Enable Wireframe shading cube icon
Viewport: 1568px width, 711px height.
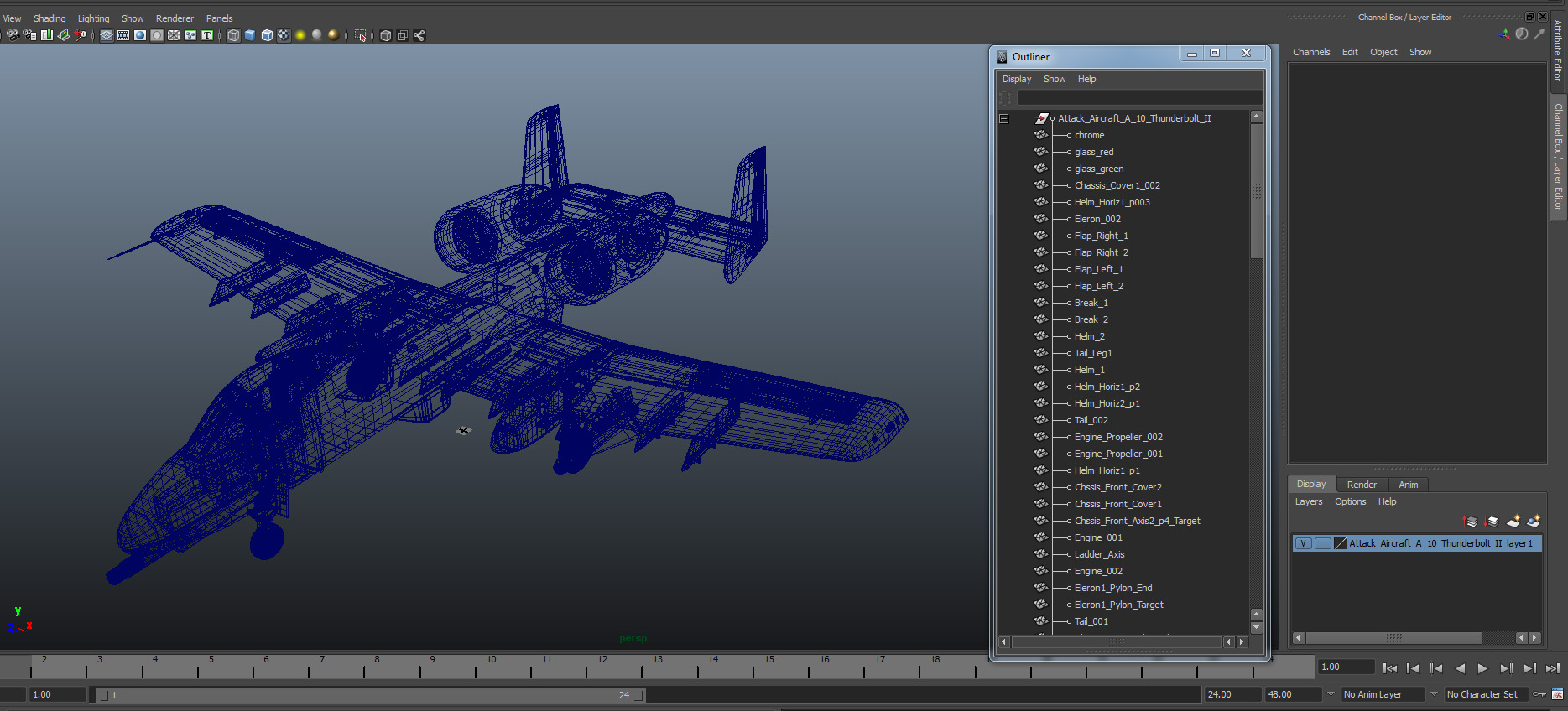pyautogui.click(x=233, y=35)
